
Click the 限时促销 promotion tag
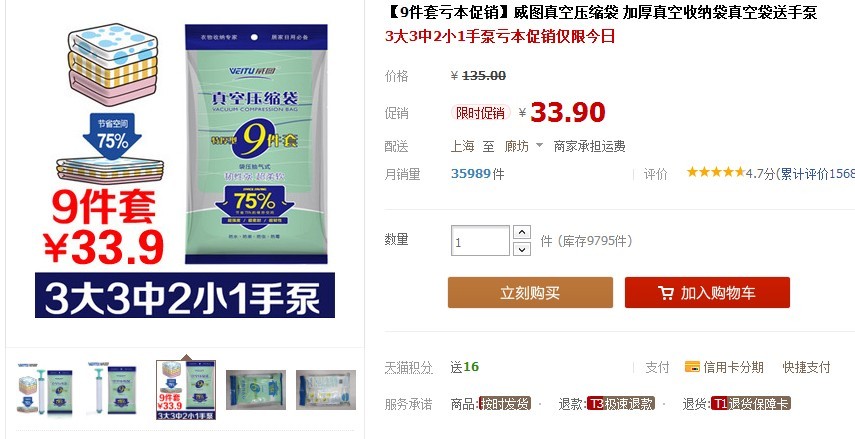tap(480, 113)
